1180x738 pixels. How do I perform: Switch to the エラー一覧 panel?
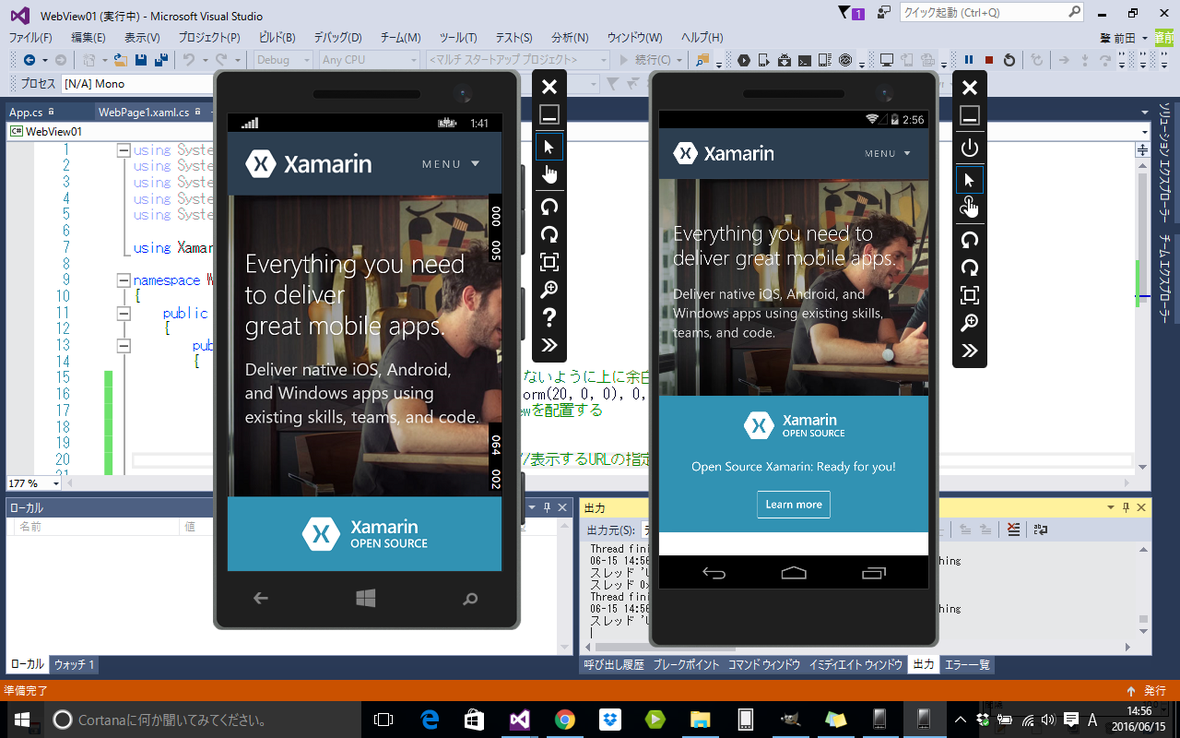[969, 663]
